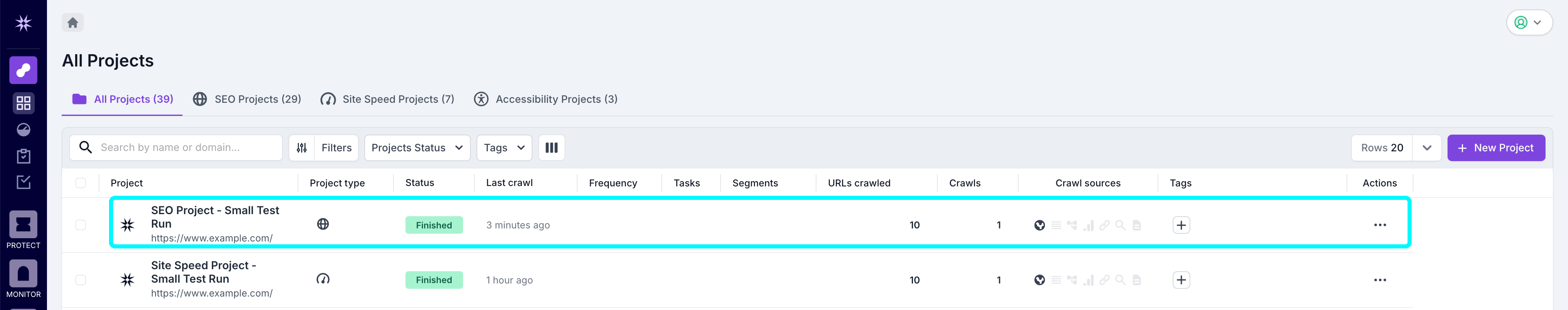Expand the Tags filter dropdown
The width and height of the screenshot is (1568, 310).
pos(504,148)
